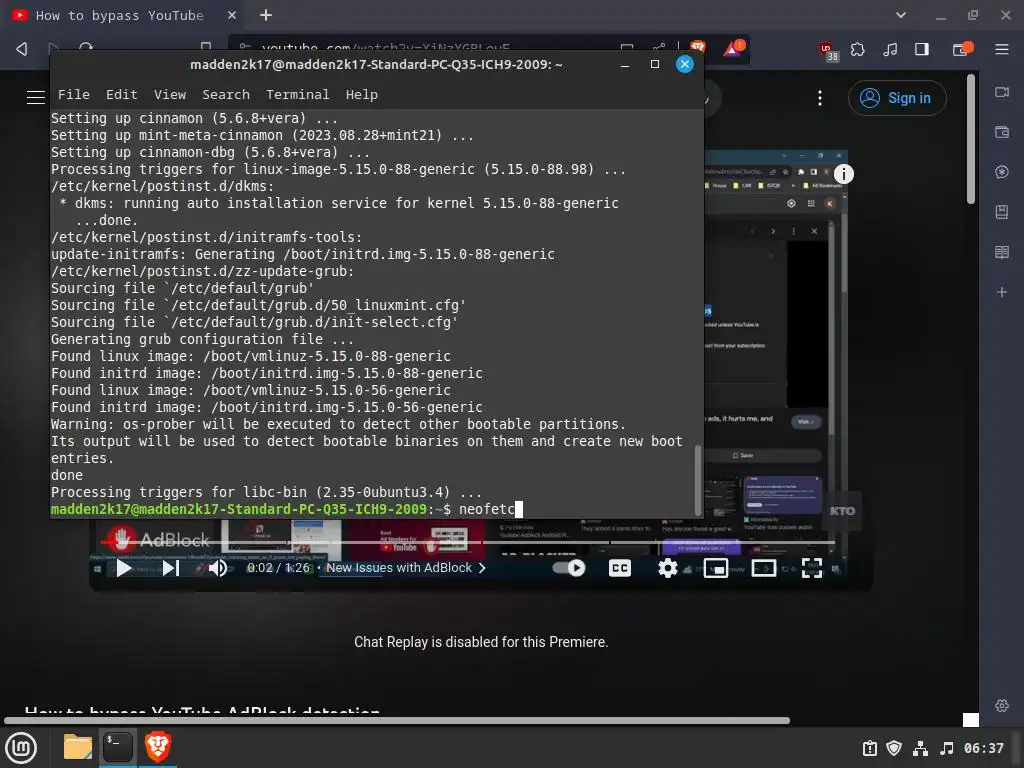Open the network connection tray icon
This screenshot has height=768, width=1024.
[x=920, y=748]
